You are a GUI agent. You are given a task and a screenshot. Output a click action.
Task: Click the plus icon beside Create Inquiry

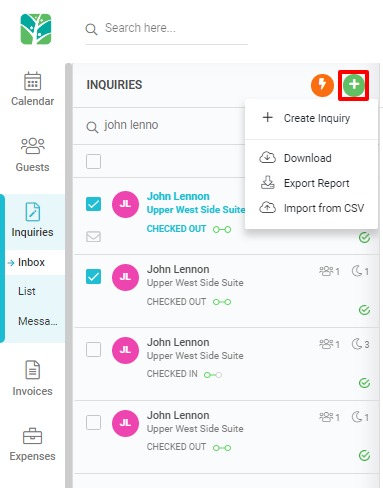(x=267, y=117)
